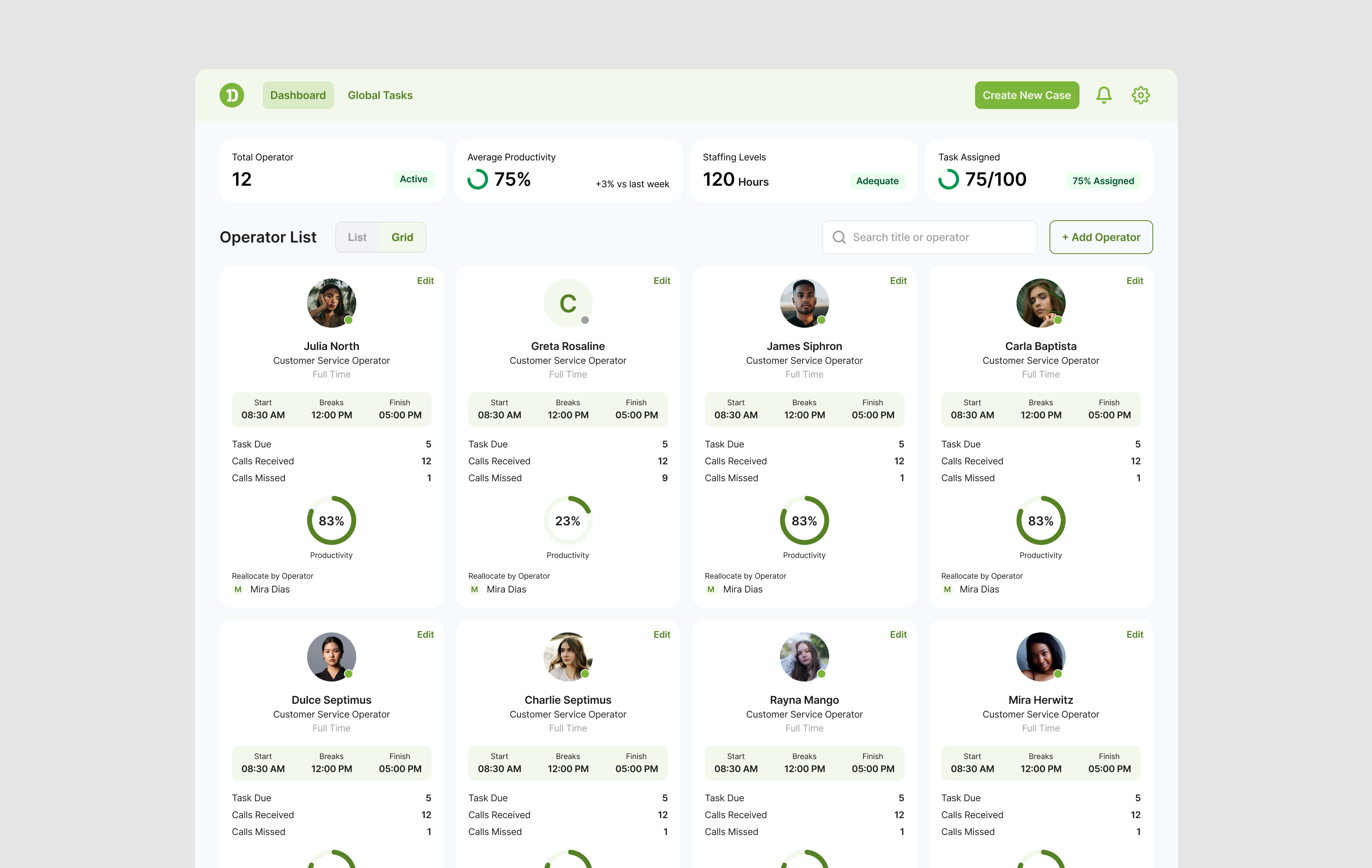Click Dulce Septimus's profile photo

tap(331, 657)
